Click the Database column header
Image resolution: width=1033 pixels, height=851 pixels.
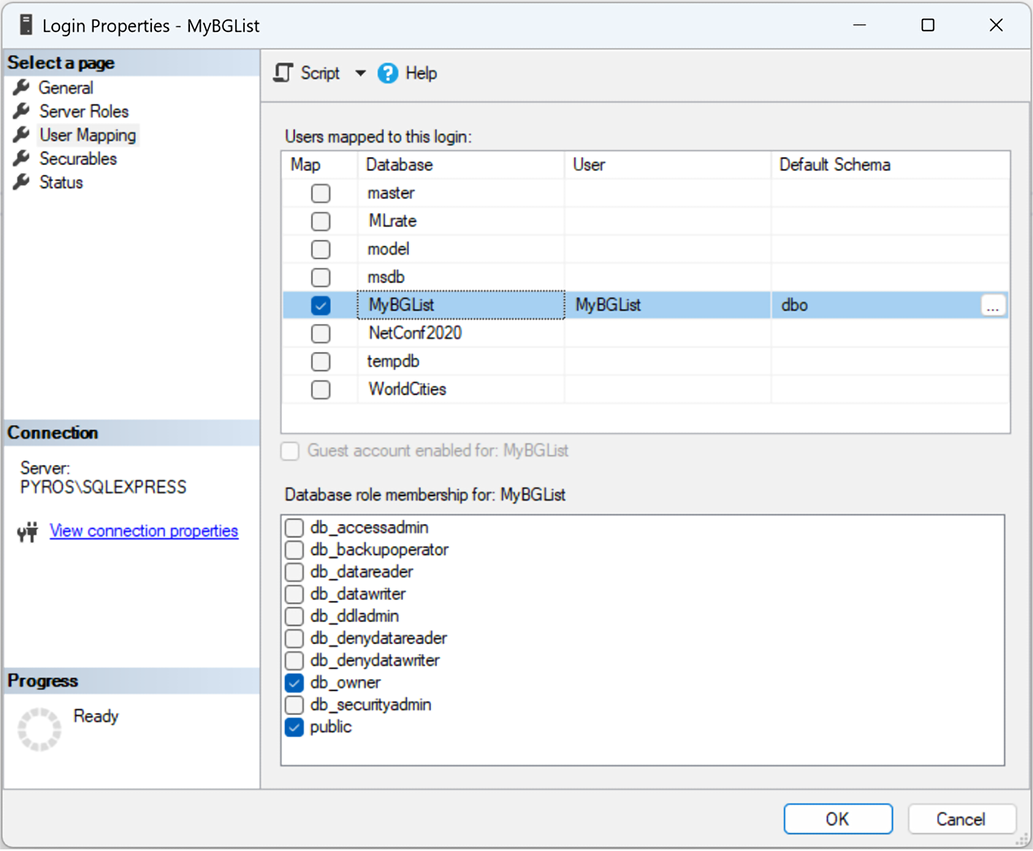click(x=461, y=165)
